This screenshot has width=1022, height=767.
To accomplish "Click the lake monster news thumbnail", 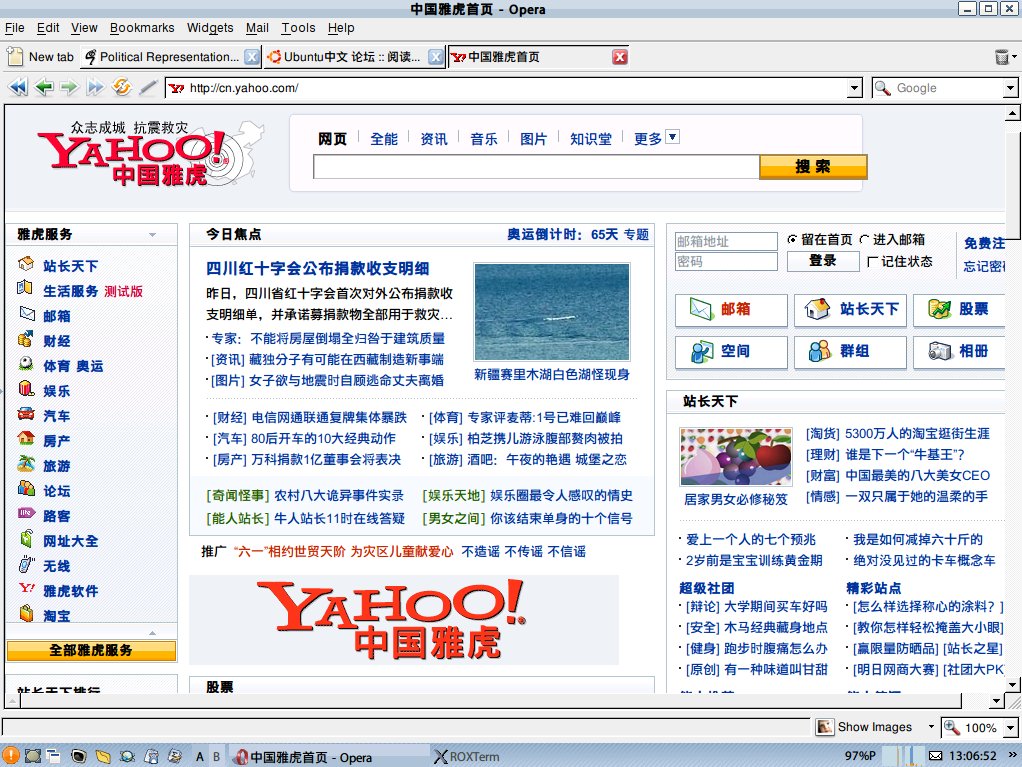I will (552, 311).
